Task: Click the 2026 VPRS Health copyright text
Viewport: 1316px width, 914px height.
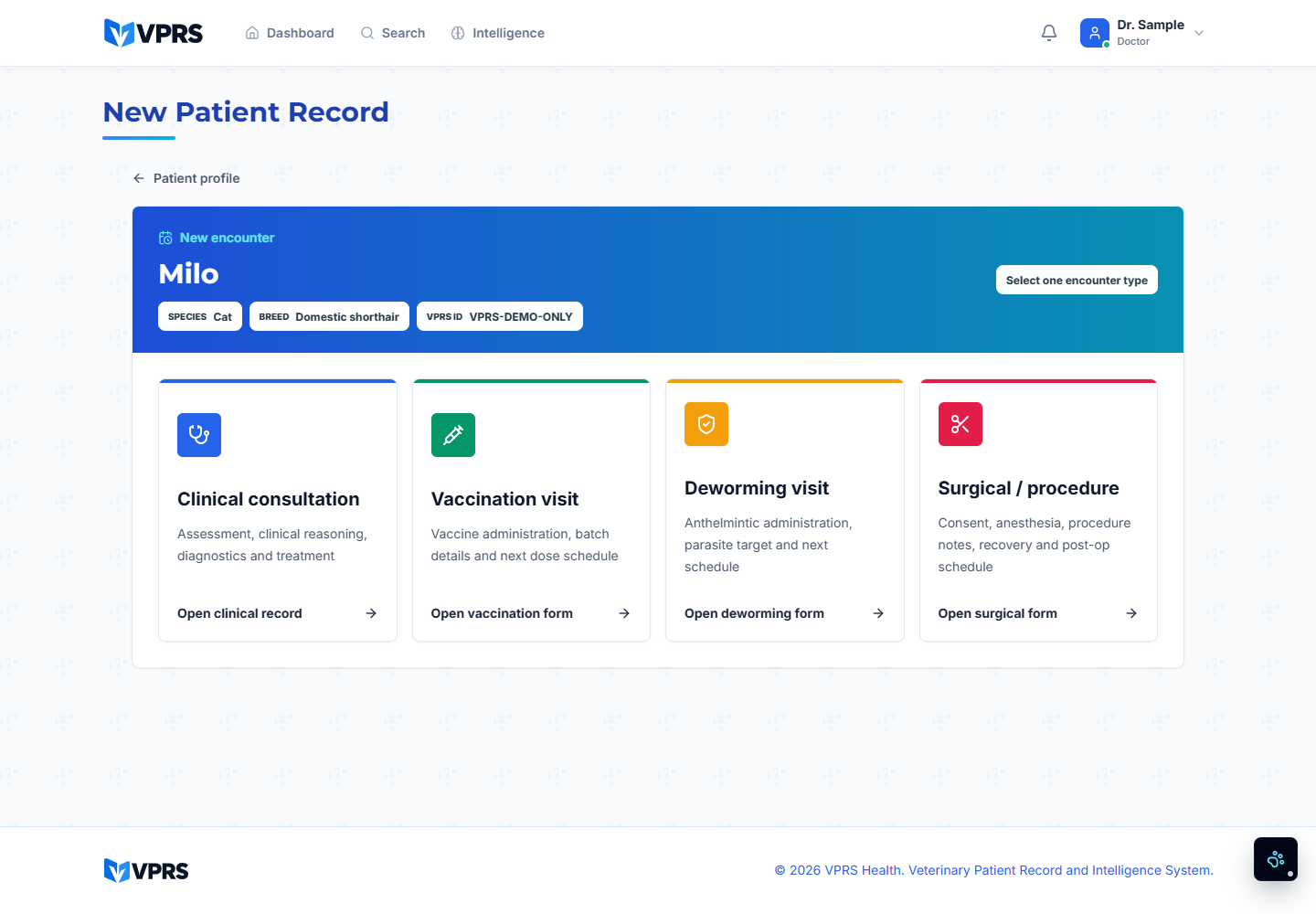Action: coord(994,870)
